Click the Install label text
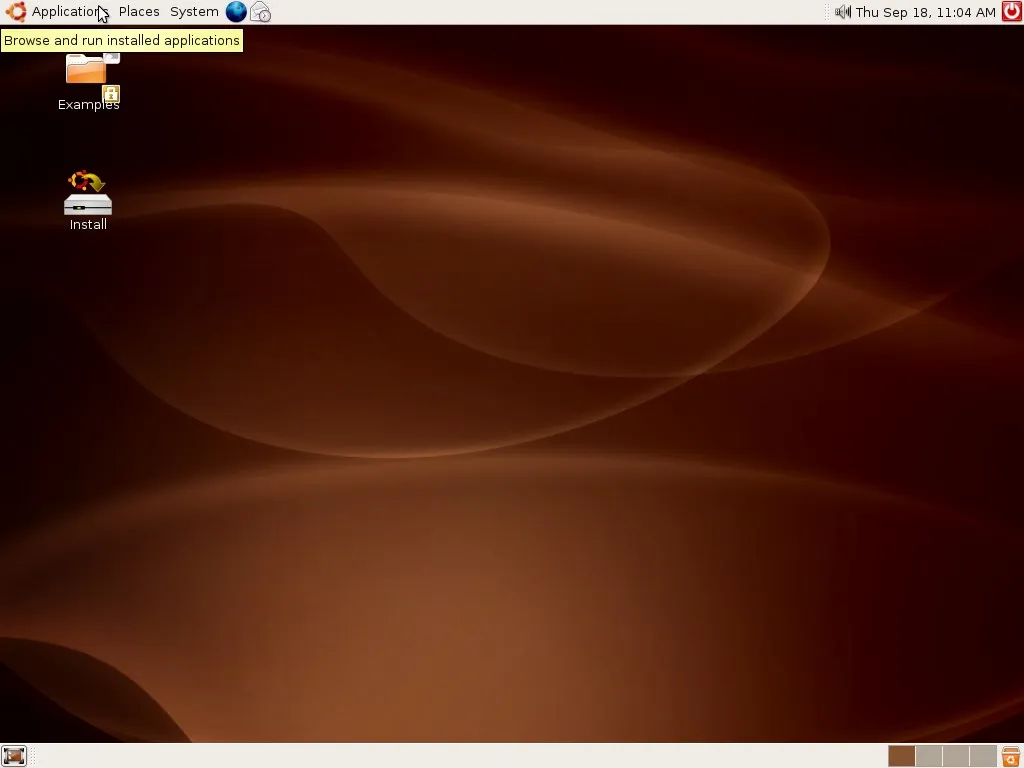This screenshot has width=1024, height=768. coord(88,224)
